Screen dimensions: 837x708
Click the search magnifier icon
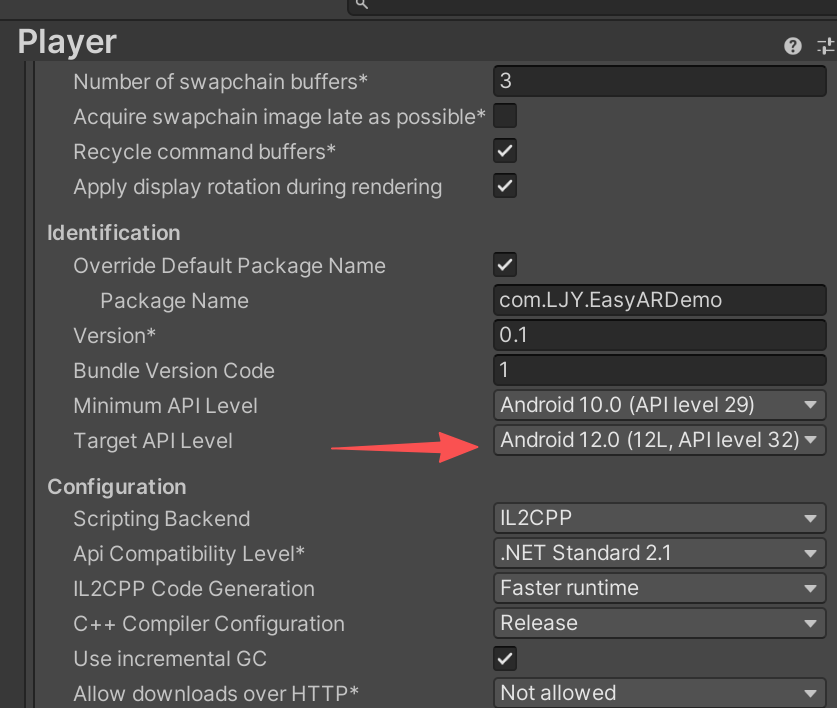tap(361, 6)
